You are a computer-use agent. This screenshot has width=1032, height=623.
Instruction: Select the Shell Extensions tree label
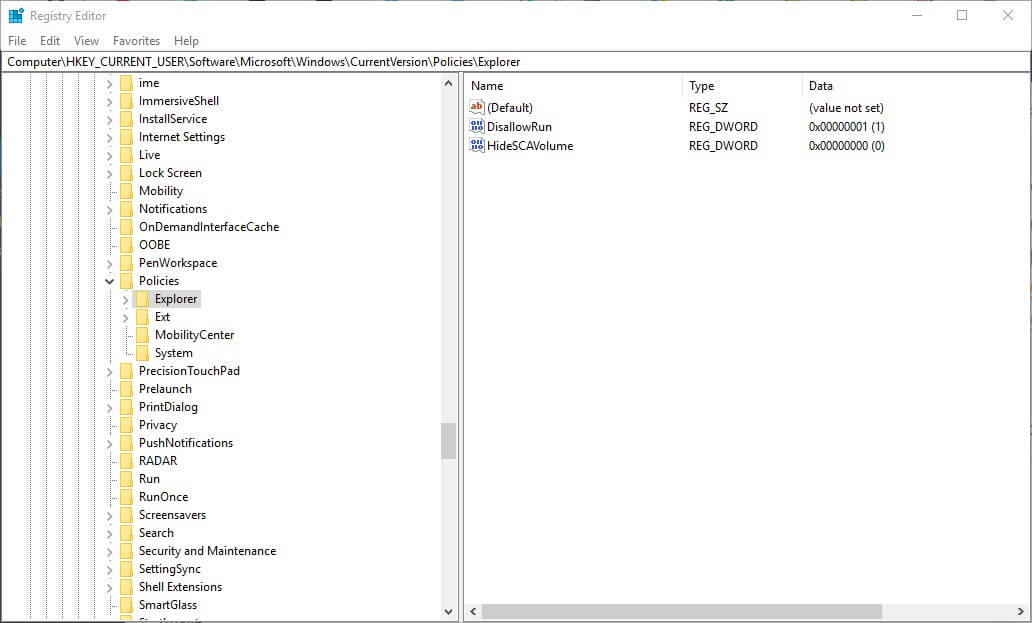(x=180, y=587)
